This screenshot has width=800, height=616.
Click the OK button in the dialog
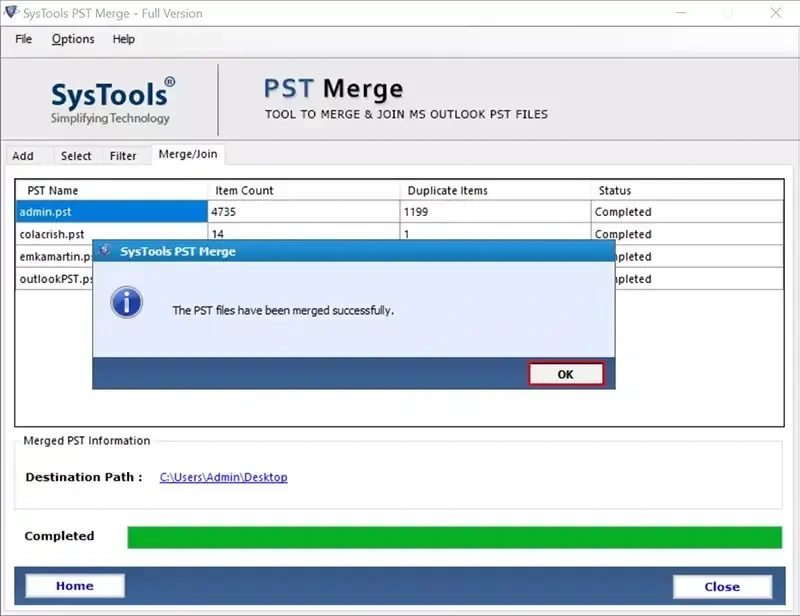pyautogui.click(x=566, y=374)
